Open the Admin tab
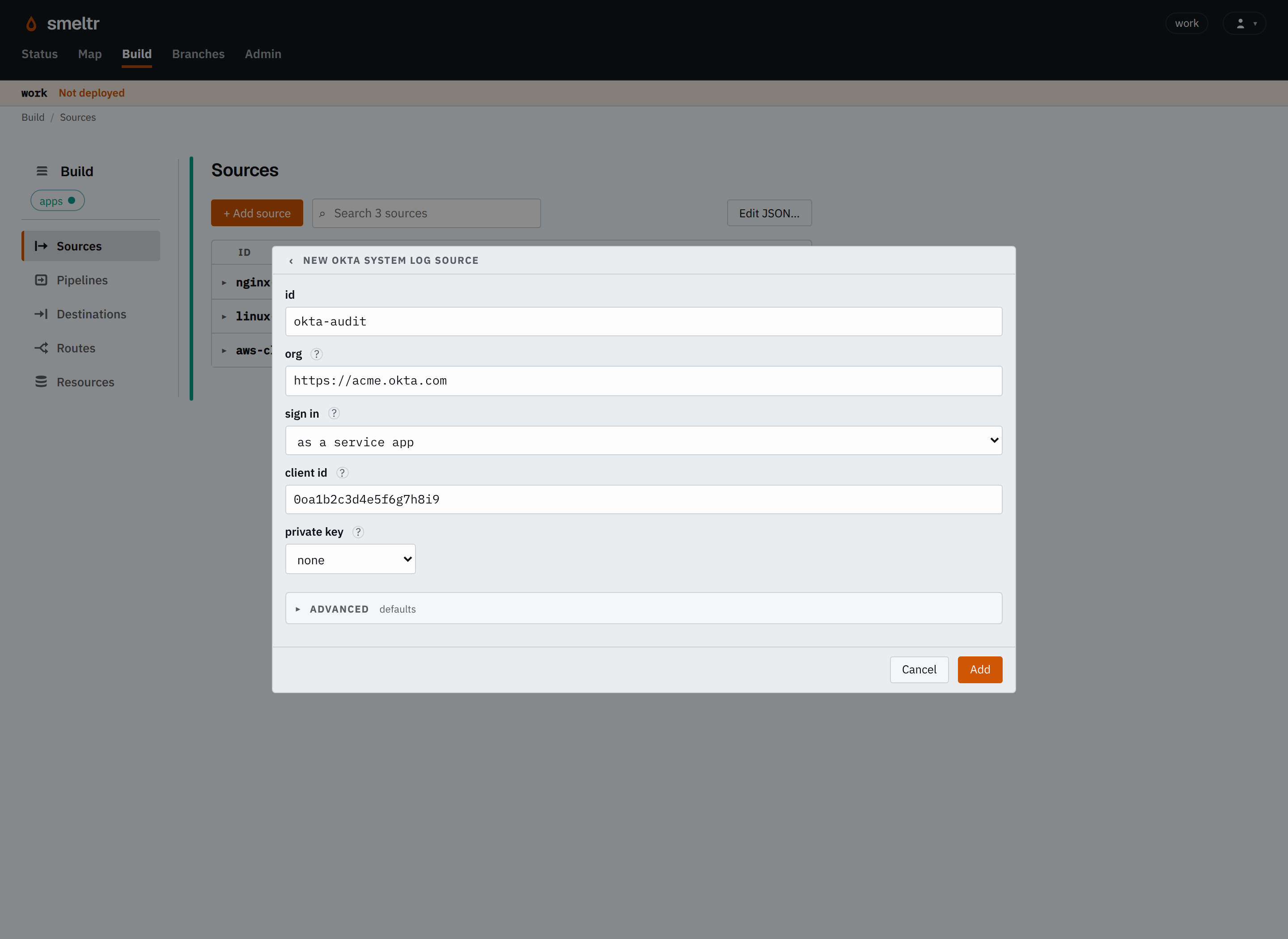The width and height of the screenshot is (1288, 939). tap(263, 54)
